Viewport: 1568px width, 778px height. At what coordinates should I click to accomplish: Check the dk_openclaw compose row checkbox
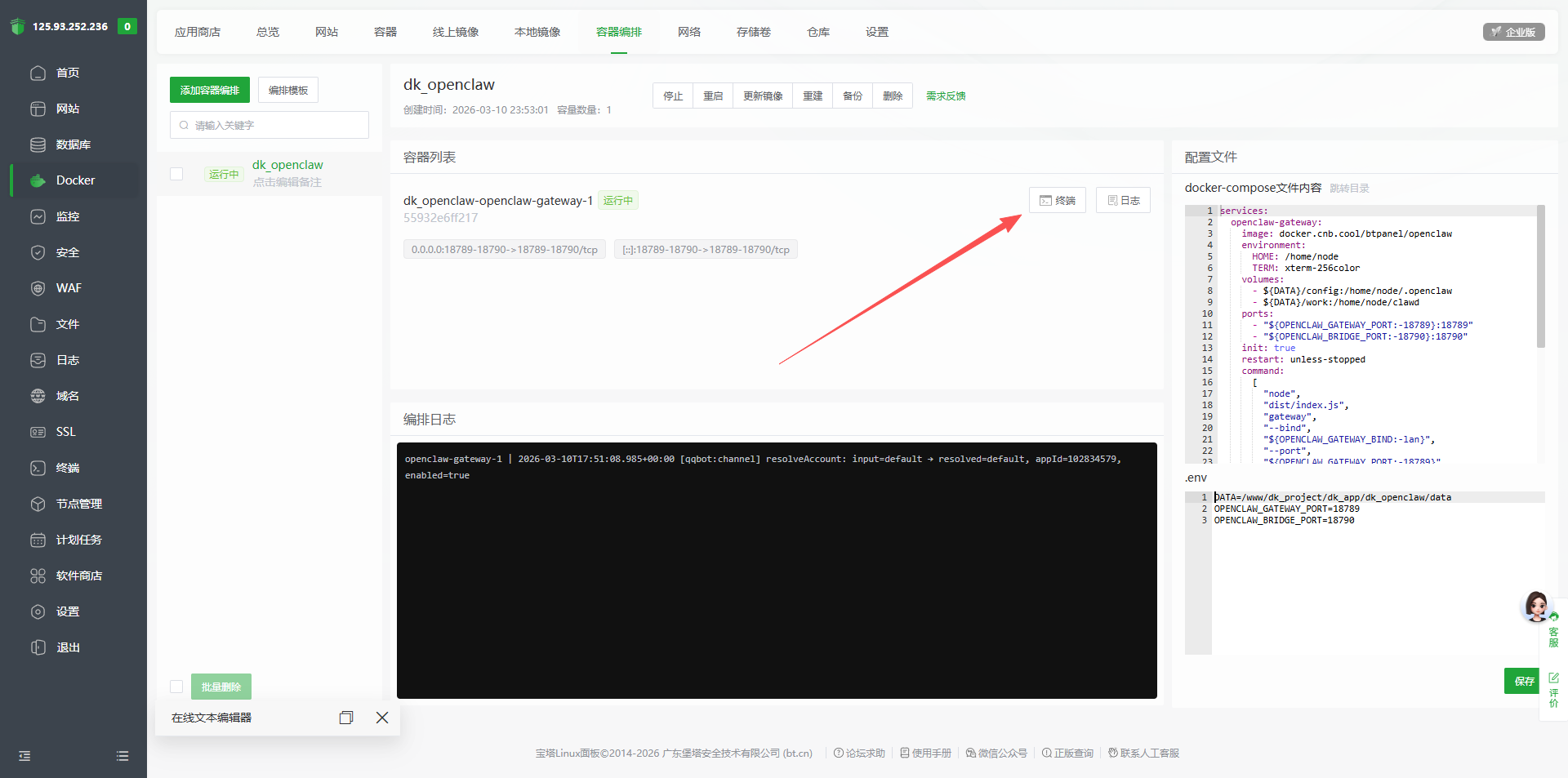[x=176, y=174]
